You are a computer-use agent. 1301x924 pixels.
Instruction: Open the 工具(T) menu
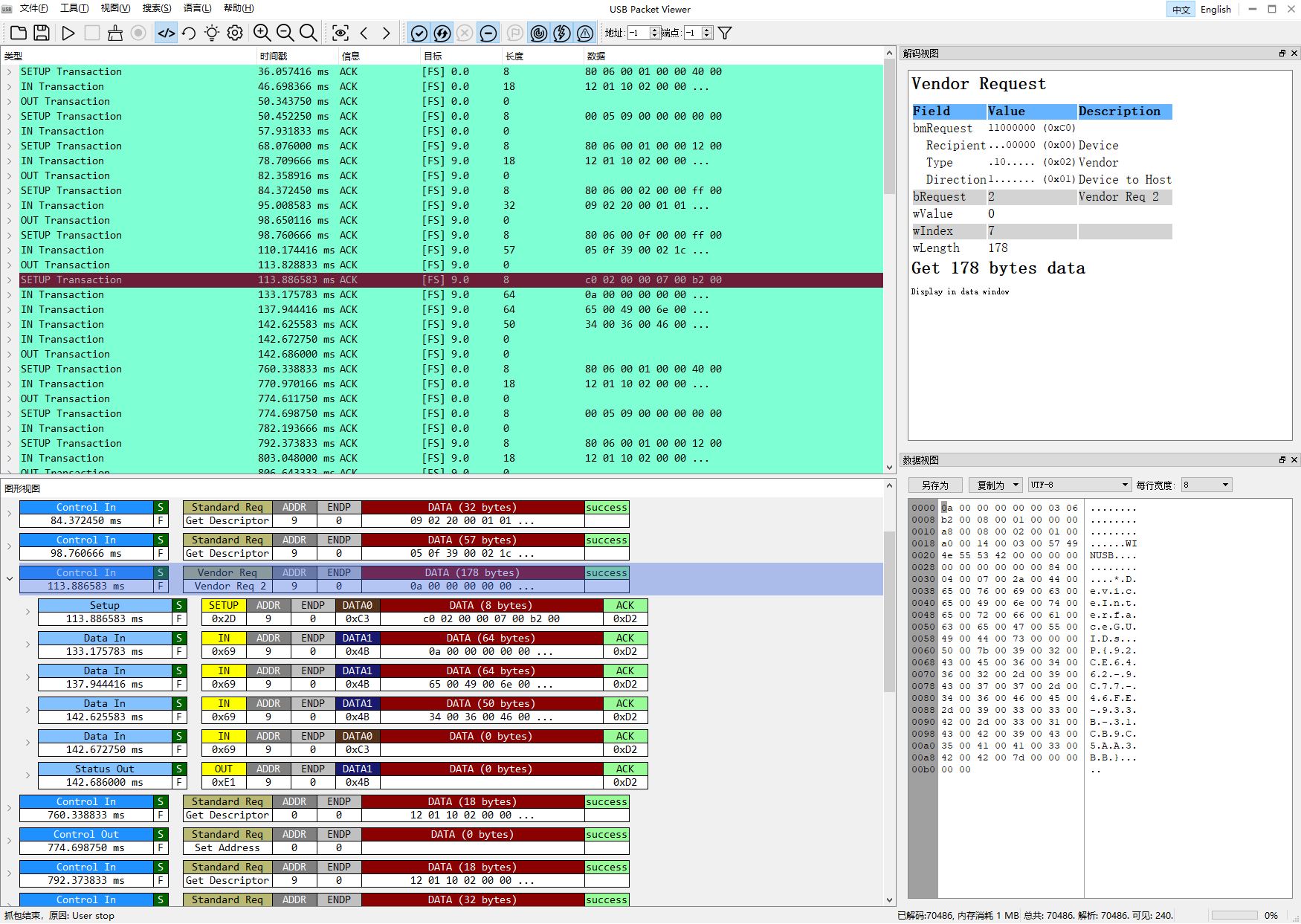74,8
